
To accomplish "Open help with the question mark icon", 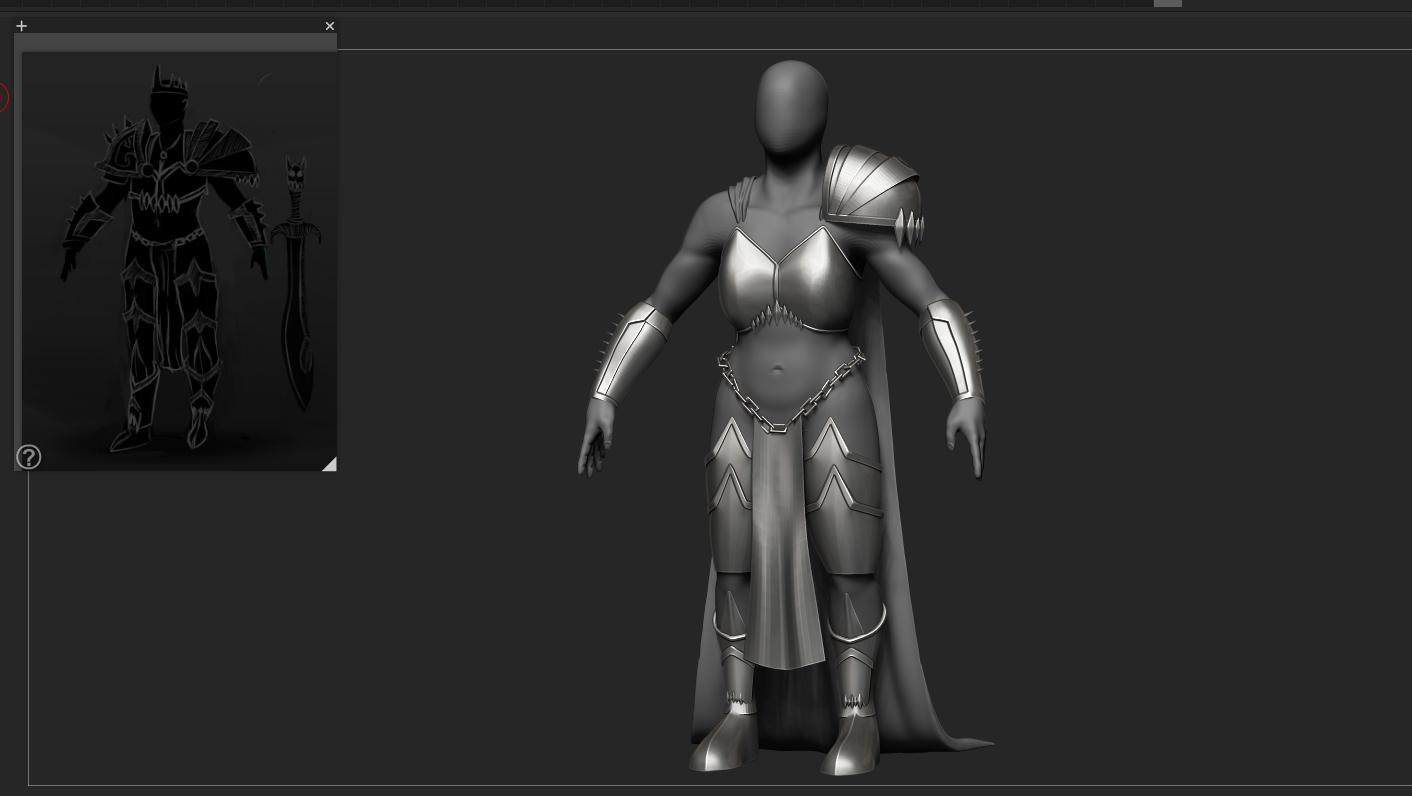I will pyautogui.click(x=29, y=458).
